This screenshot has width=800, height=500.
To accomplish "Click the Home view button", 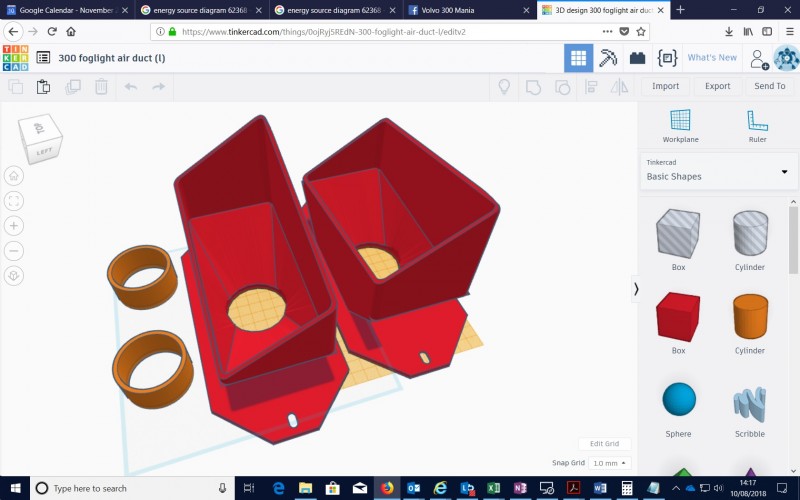I will coord(14,175).
